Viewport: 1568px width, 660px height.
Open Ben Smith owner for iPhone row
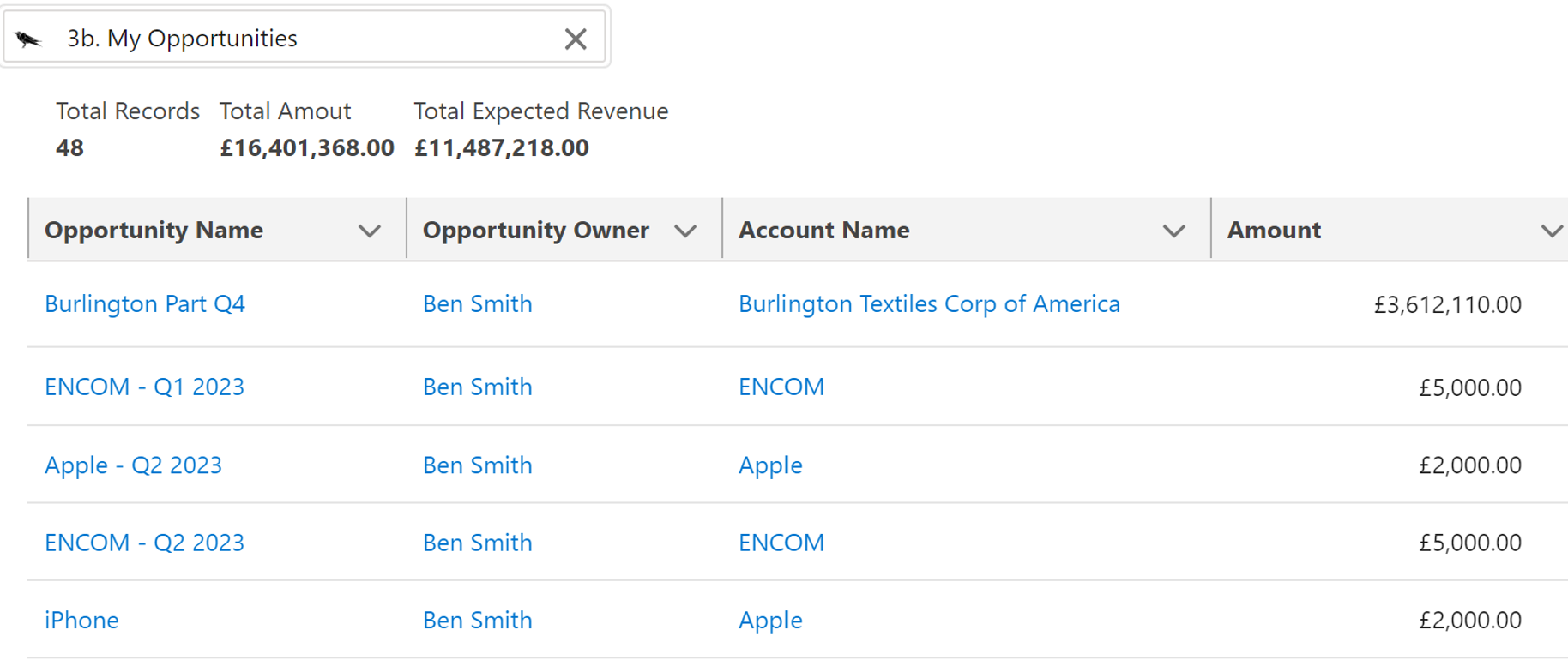coord(477,620)
